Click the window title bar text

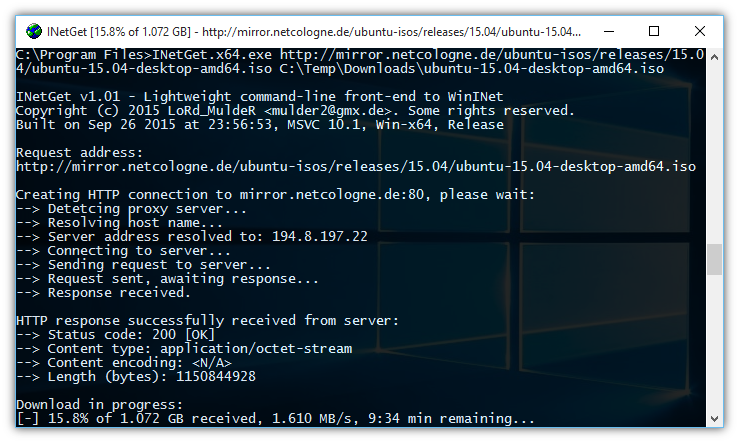[300, 31]
